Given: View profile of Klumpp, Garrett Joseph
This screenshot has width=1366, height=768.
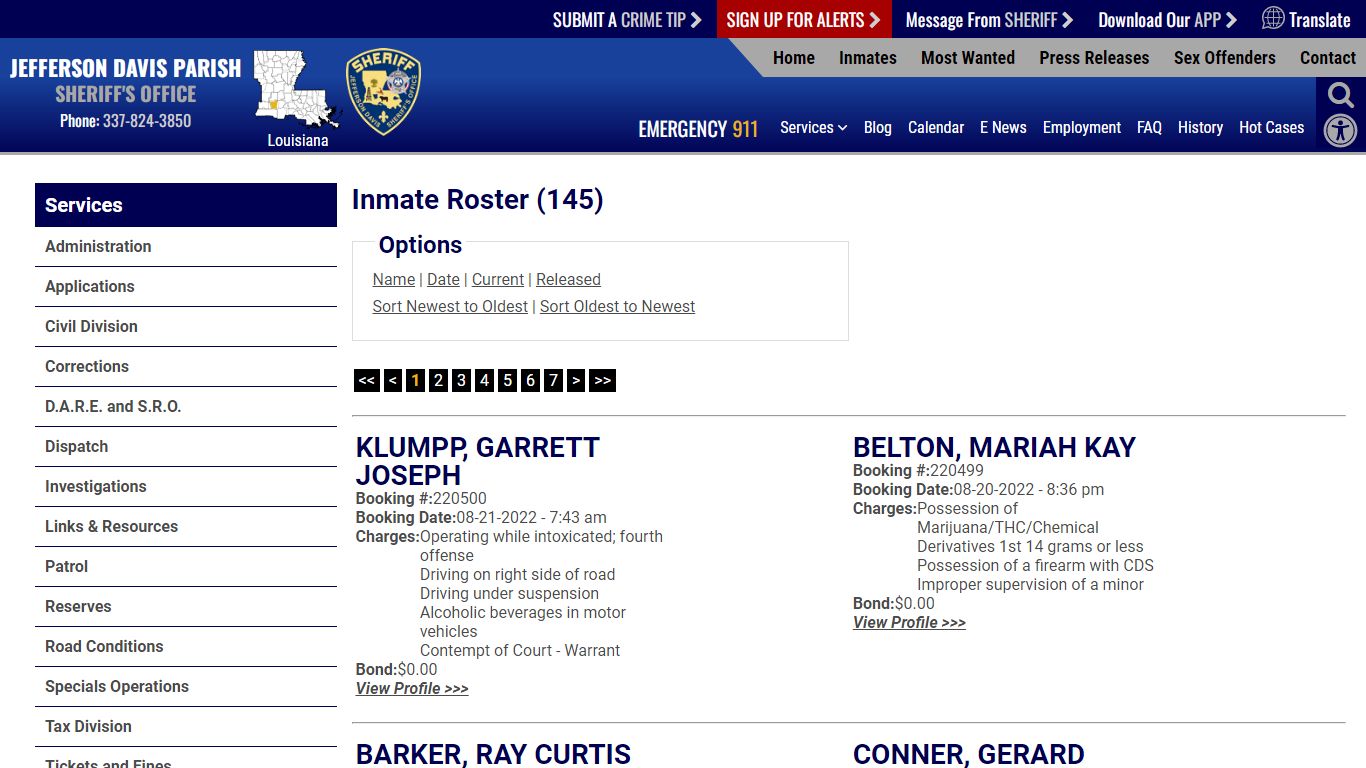Looking at the screenshot, I should pyautogui.click(x=412, y=689).
